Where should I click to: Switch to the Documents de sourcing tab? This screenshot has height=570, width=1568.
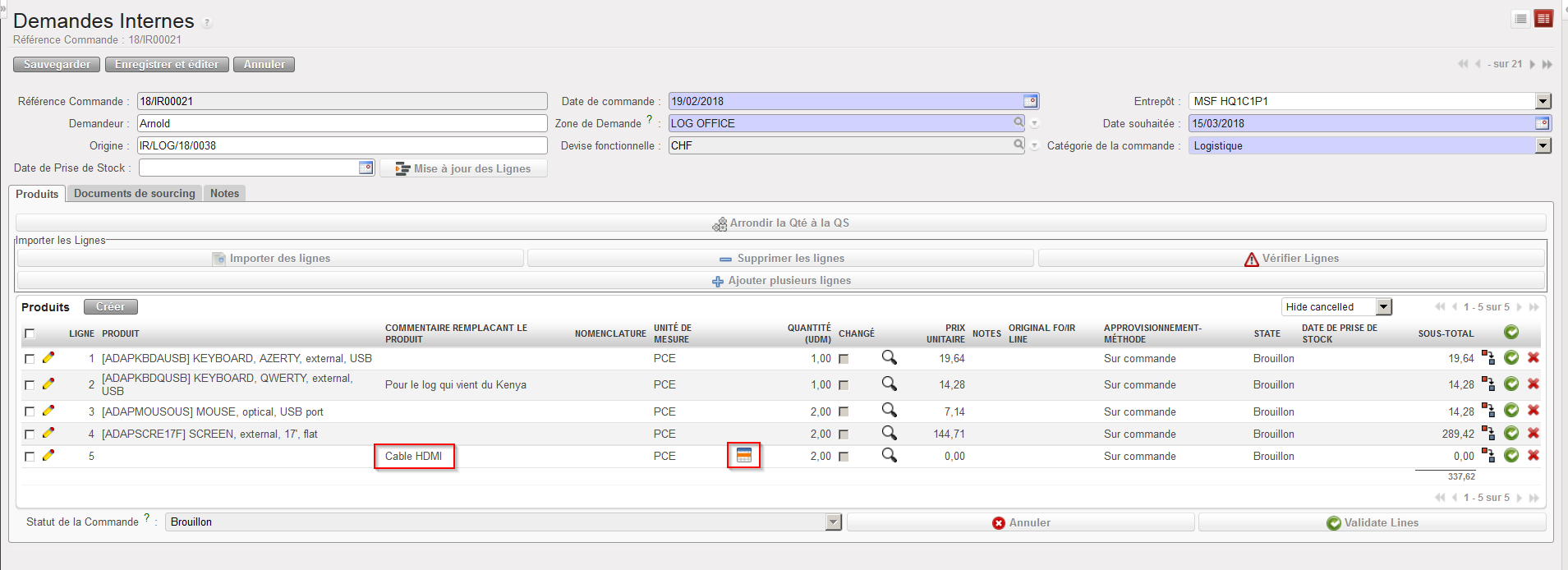coord(135,194)
